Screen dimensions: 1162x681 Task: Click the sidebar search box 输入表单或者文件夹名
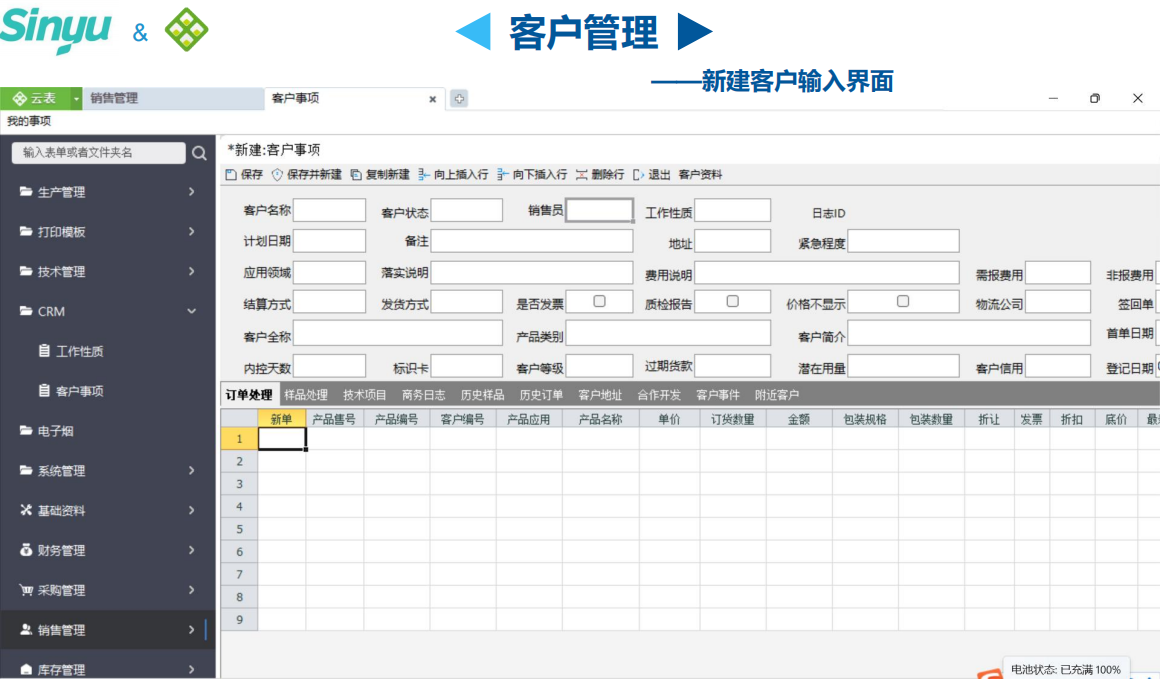(x=99, y=153)
